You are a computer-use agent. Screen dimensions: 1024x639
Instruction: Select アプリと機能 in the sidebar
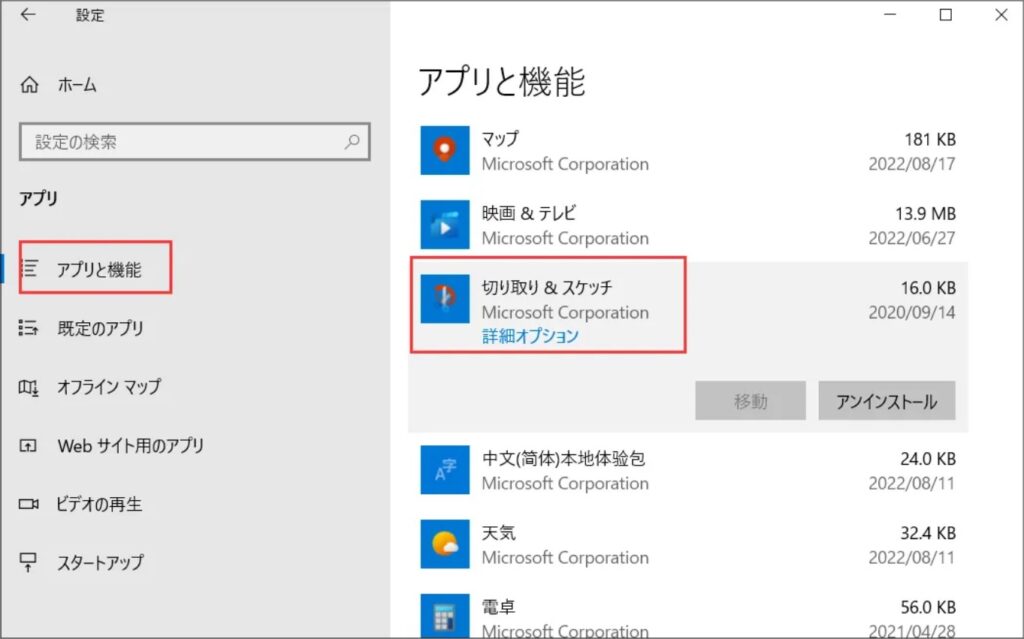point(95,266)
